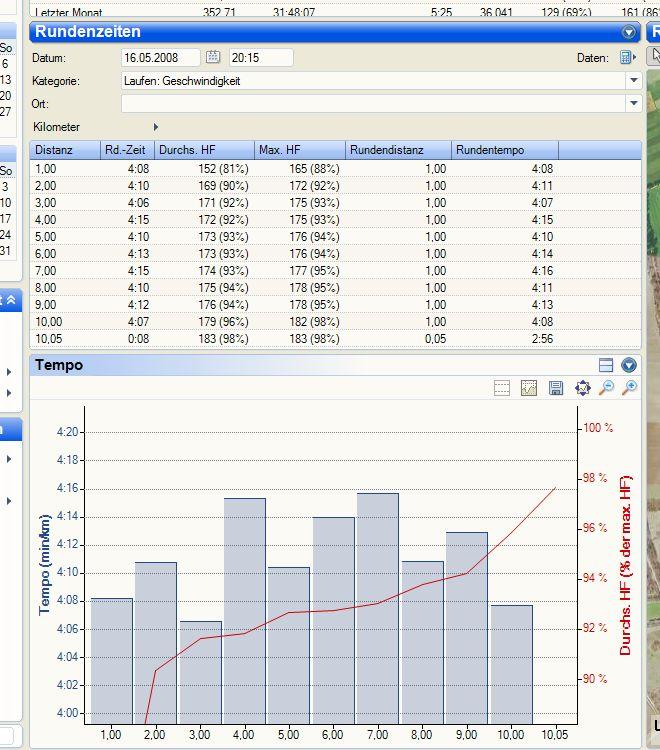Viewport: 660px width, 750px height.
Task: Open the Rundenzeiten panel menu arrow
Action: tap(628, 32)
